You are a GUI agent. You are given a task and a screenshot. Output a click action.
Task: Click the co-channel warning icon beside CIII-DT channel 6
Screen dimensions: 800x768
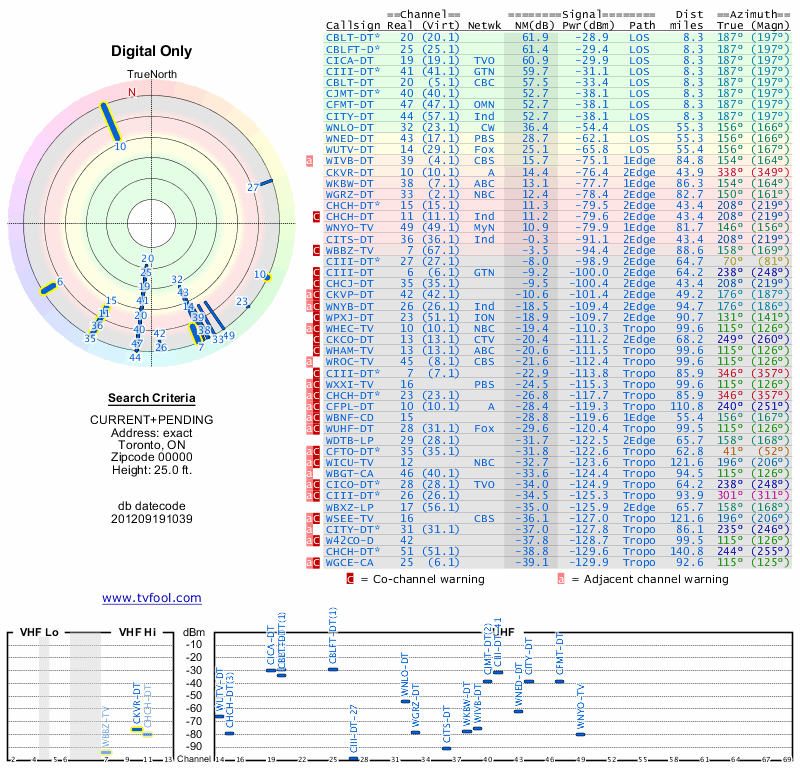pyautogui.click(x=316, y=271)
